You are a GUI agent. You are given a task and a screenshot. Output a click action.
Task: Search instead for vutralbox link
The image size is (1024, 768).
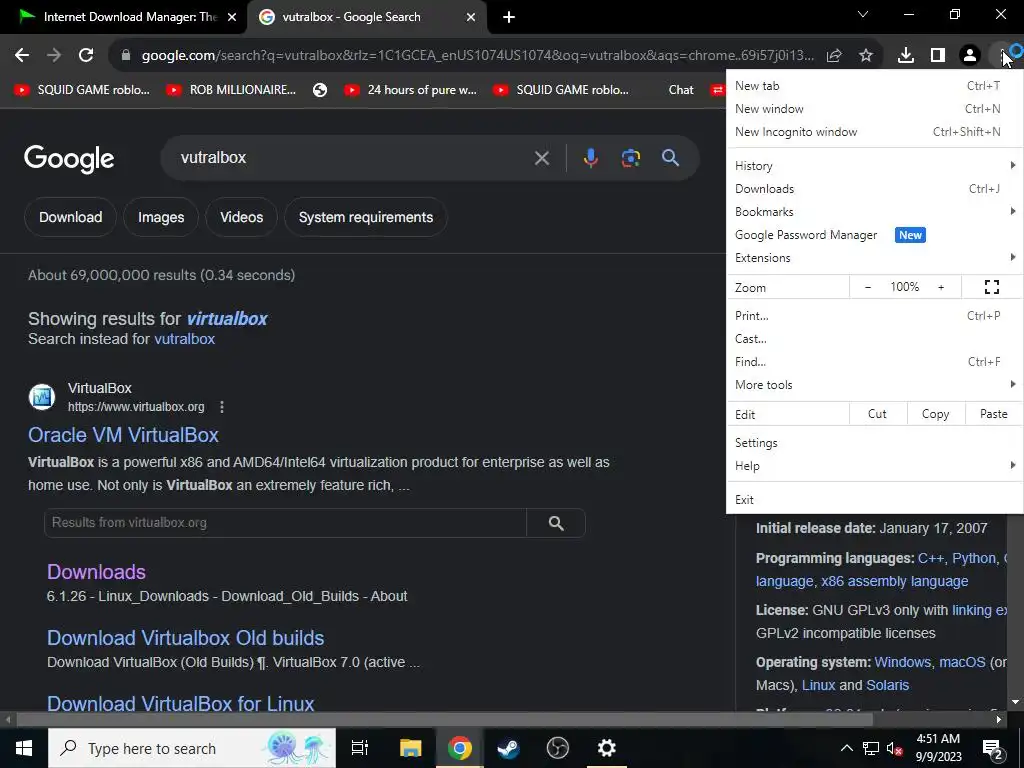pyautogui.click(x=184, y=339)
